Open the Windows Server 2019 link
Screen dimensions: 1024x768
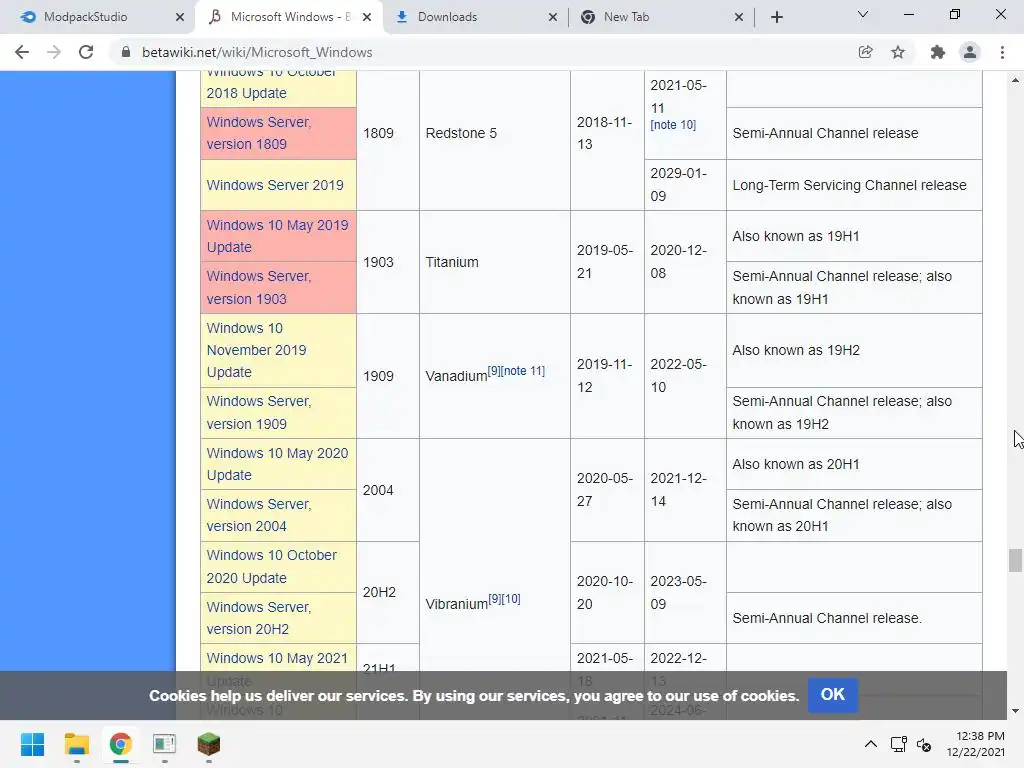tap(275, 185)
